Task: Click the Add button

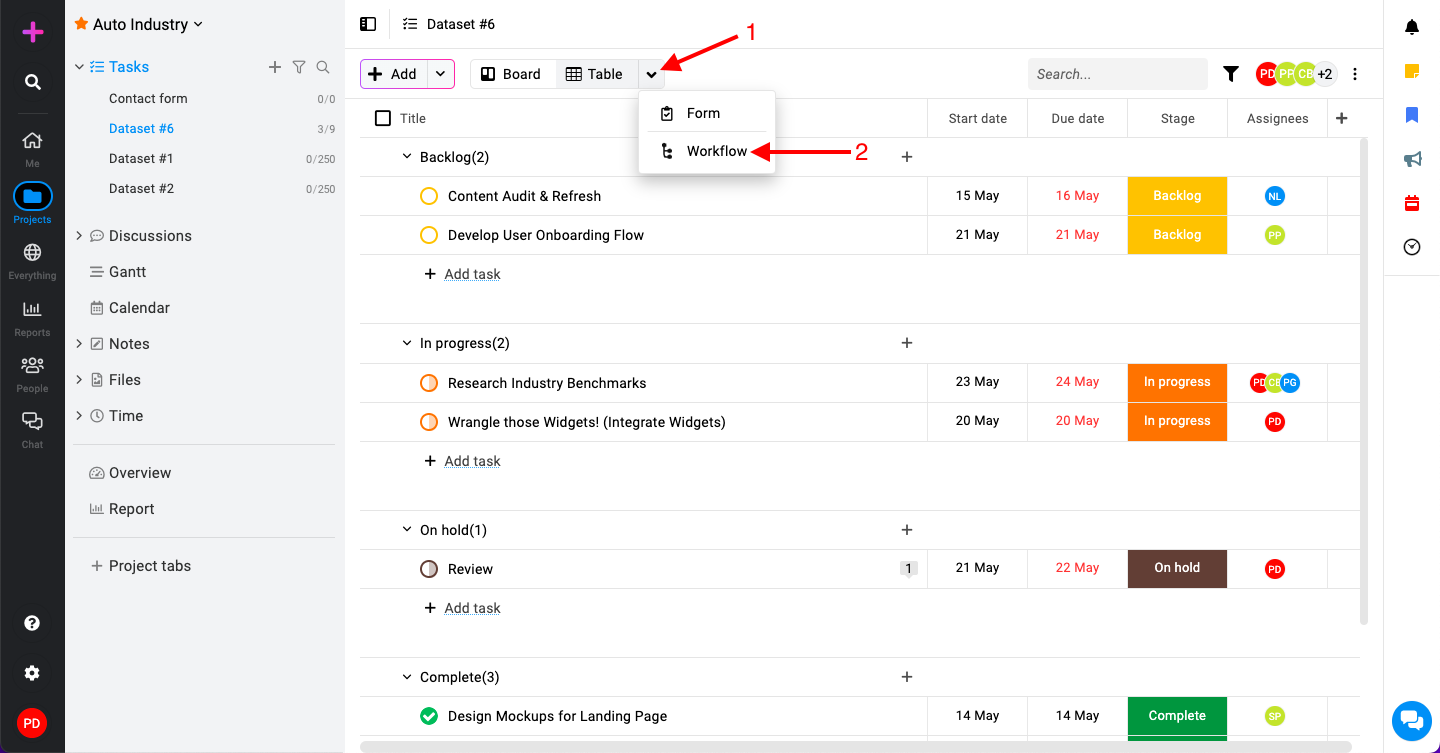Action: tap(394, 74)
